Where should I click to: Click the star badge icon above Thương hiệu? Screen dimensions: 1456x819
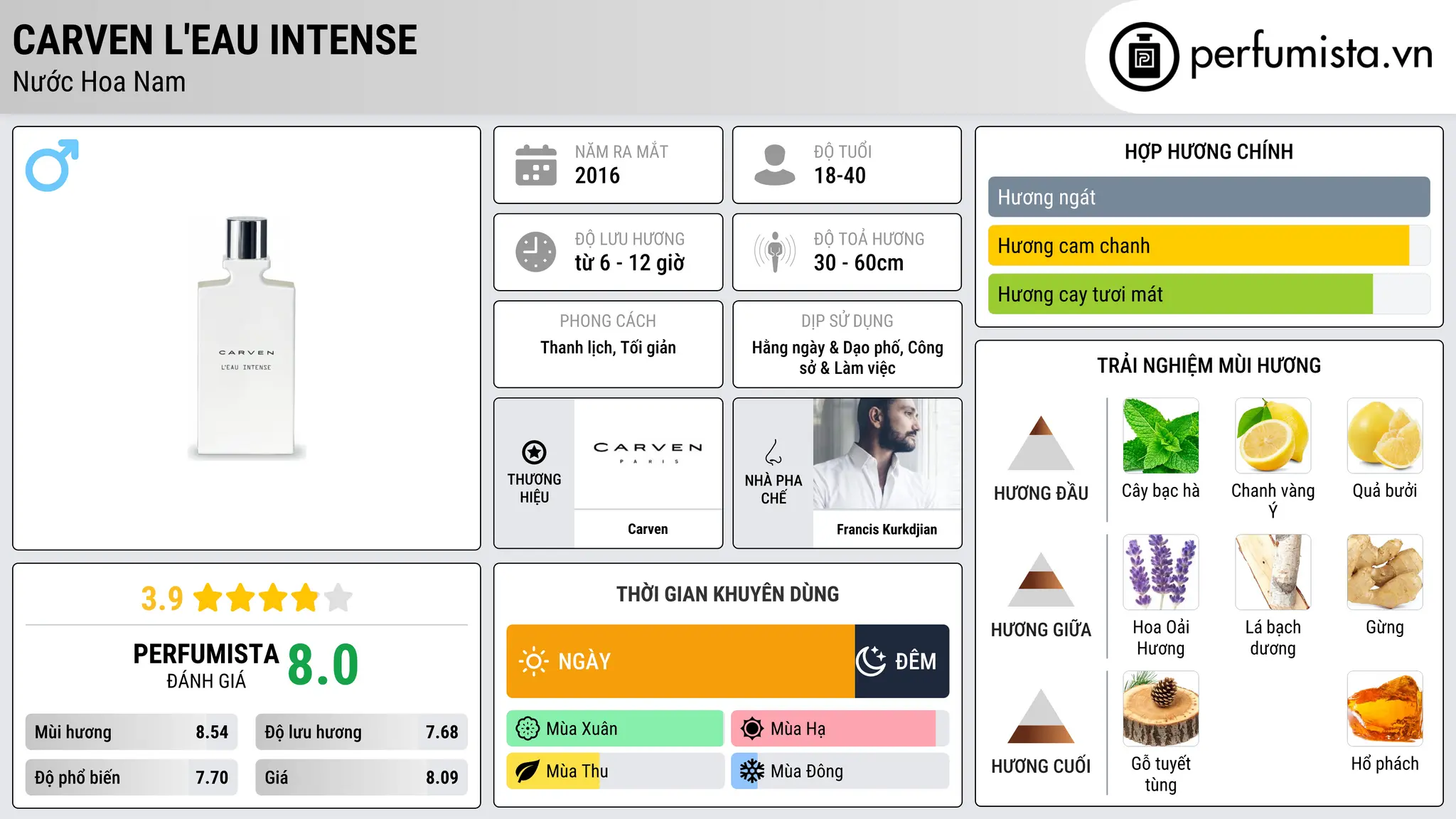point(534,452)
